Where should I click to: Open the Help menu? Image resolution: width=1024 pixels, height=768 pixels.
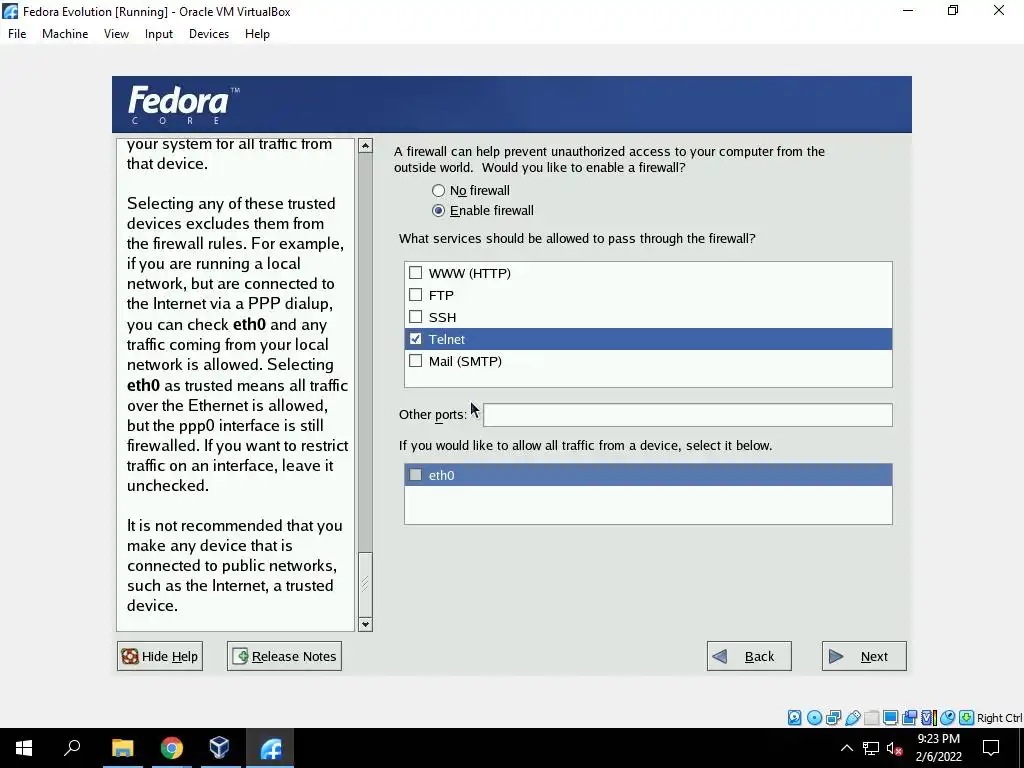pos(257,34)
